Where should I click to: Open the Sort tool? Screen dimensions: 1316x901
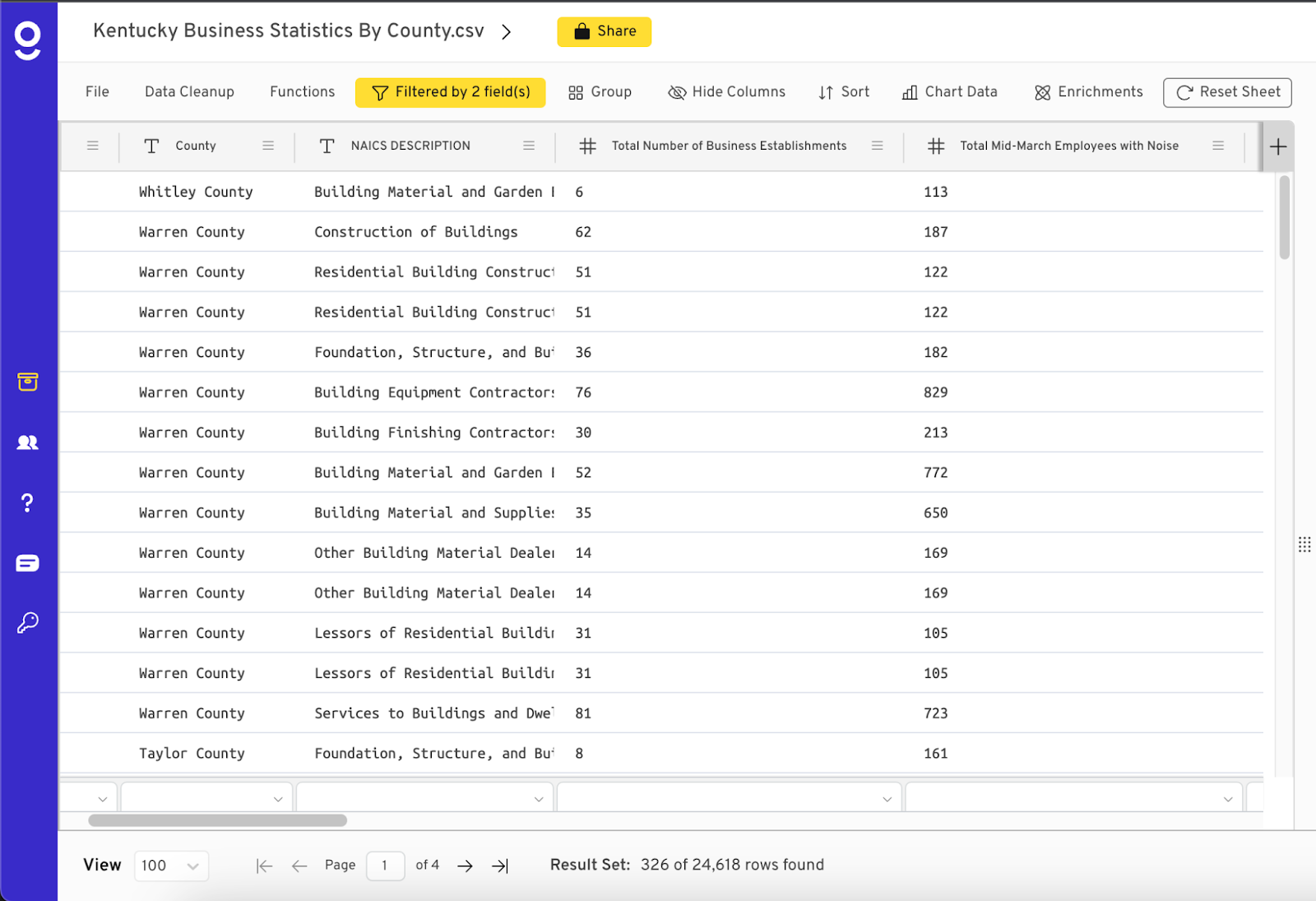(x=844, y=92)
